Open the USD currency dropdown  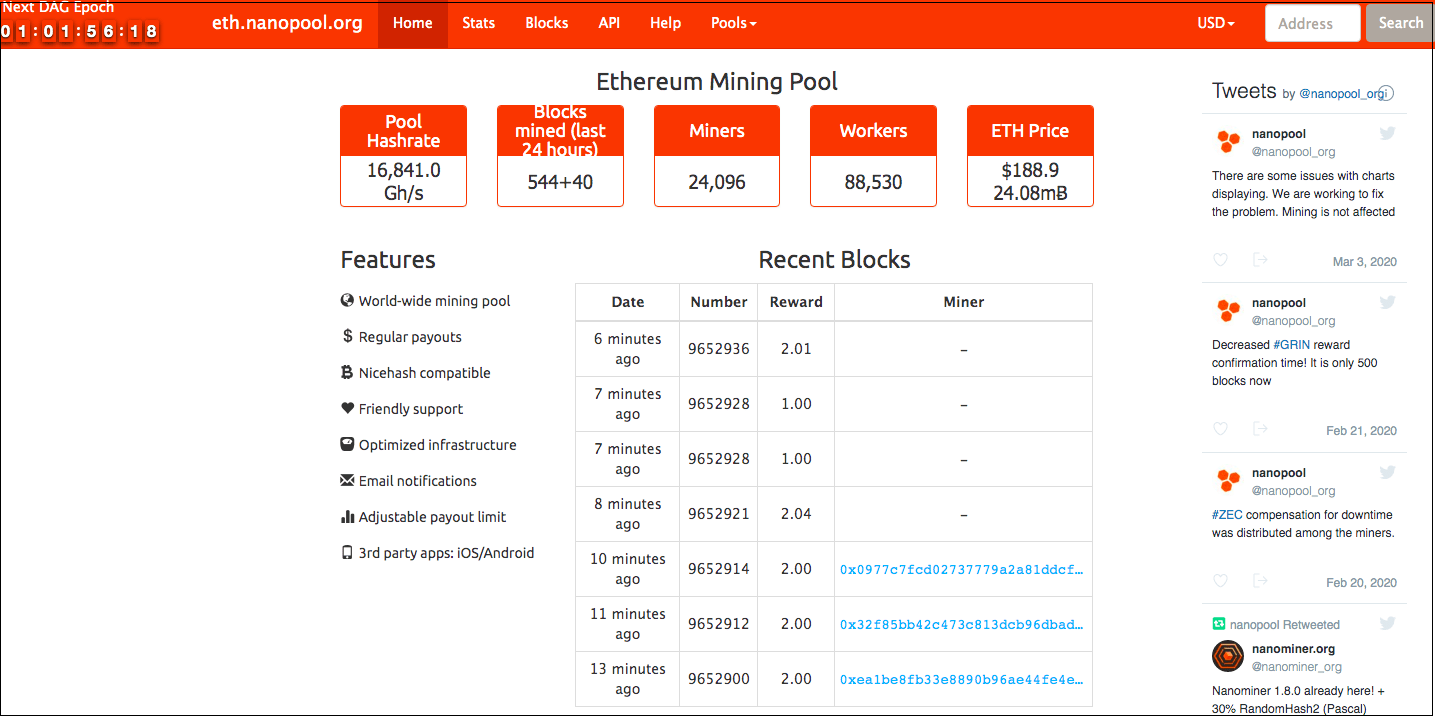coord(1215,23)
